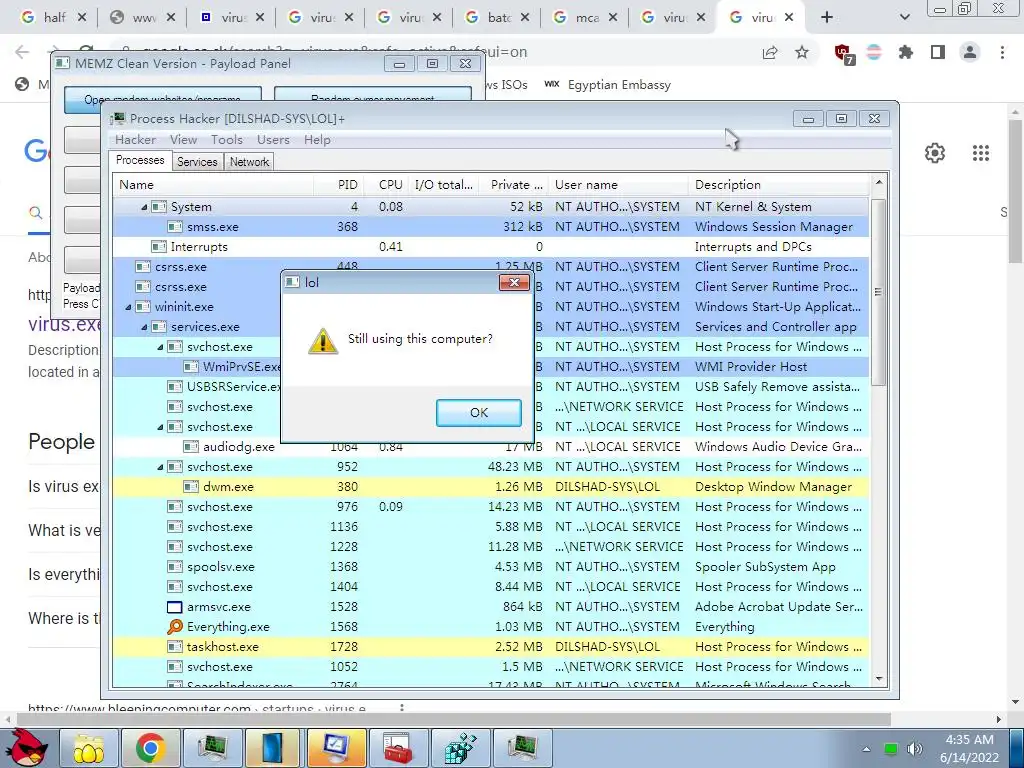Screen dimensions: 1024x768
Task: Open the Tools menu in Process Hacker
Action: tap(227, 140)
